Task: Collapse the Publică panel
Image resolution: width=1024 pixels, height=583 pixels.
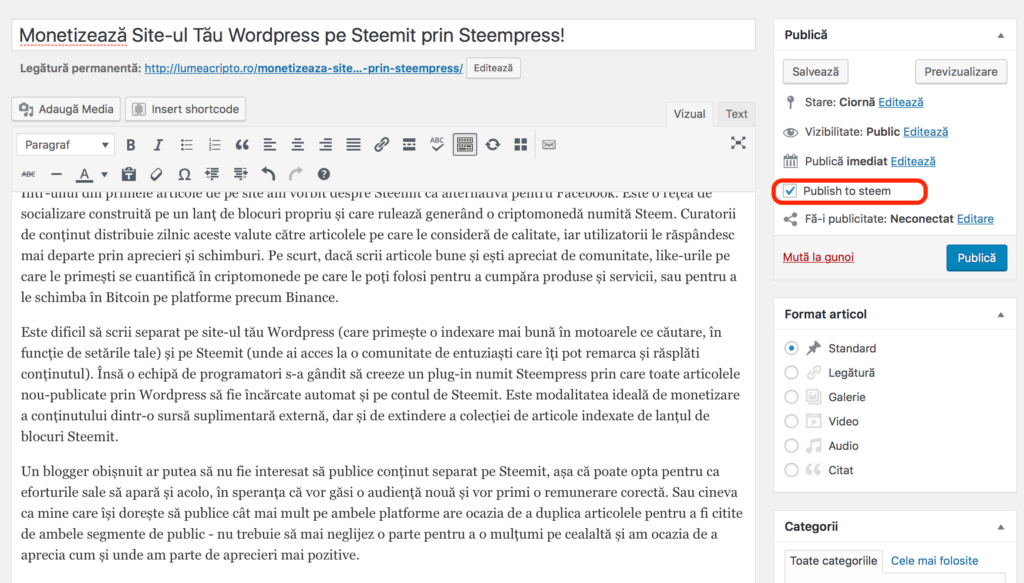Action: click(x=1000, y=35)
